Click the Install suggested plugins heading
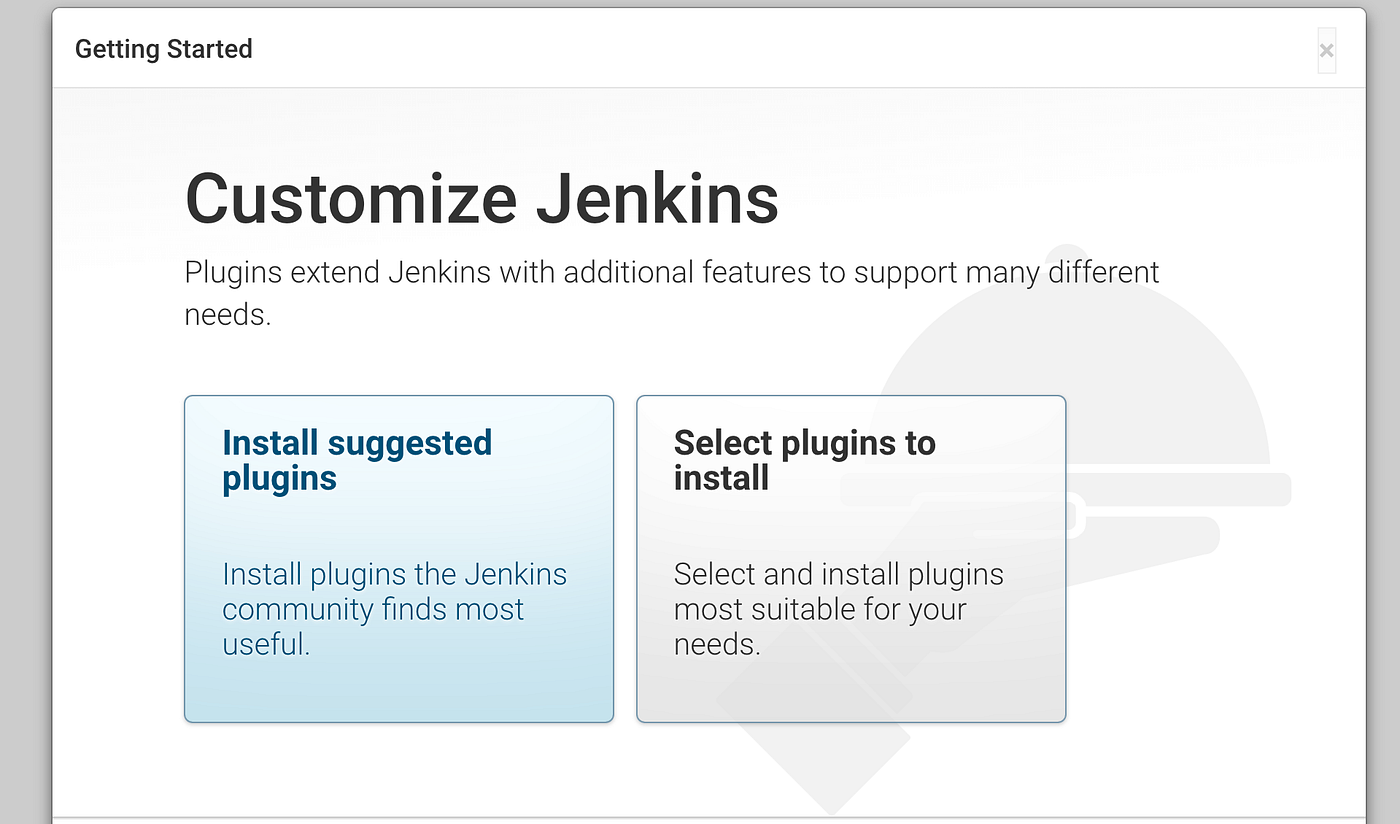The image size is (1400, 824). click(357, 460)
